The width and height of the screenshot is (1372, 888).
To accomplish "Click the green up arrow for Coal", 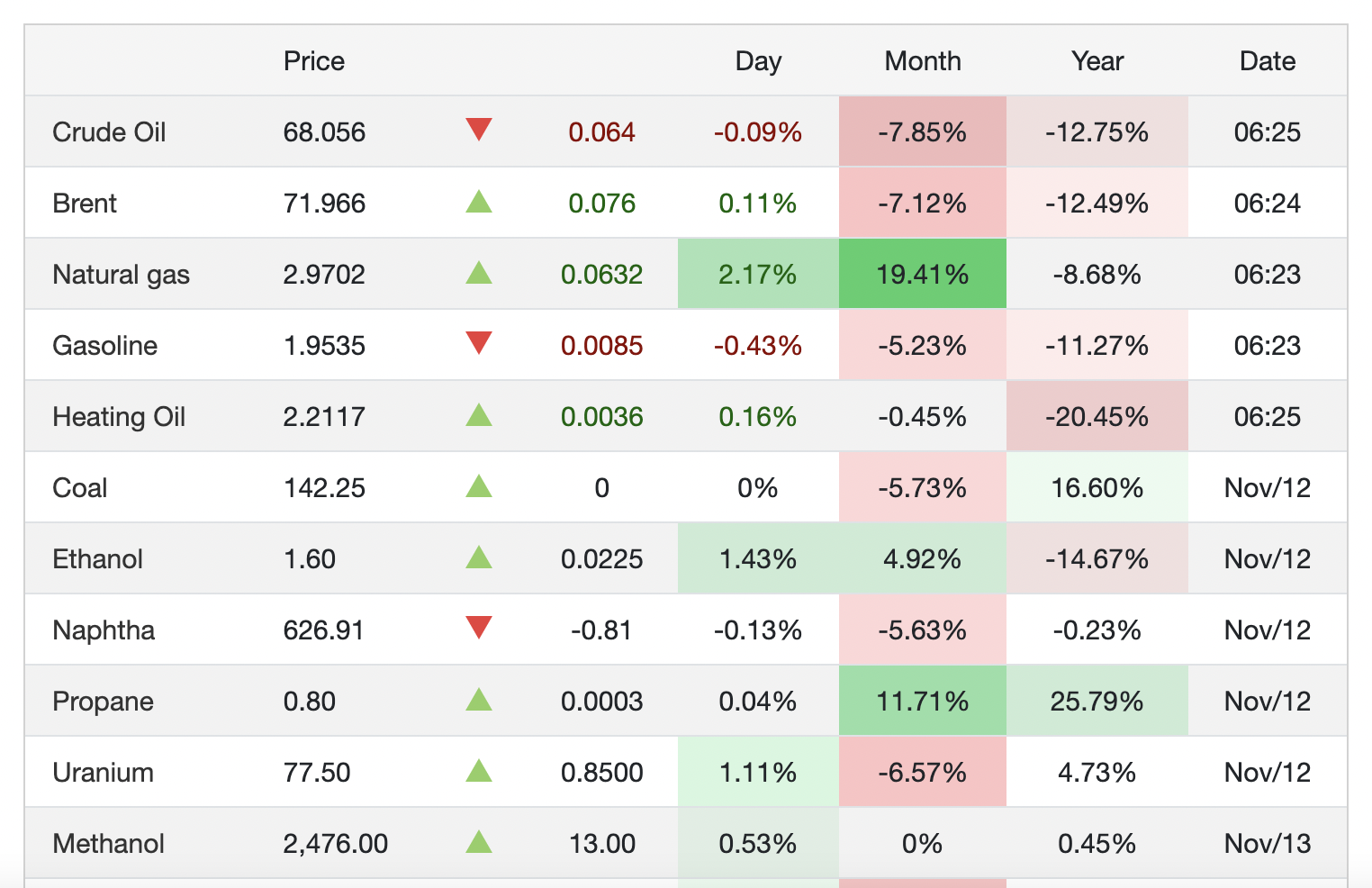I will click(x=479, y=485).
